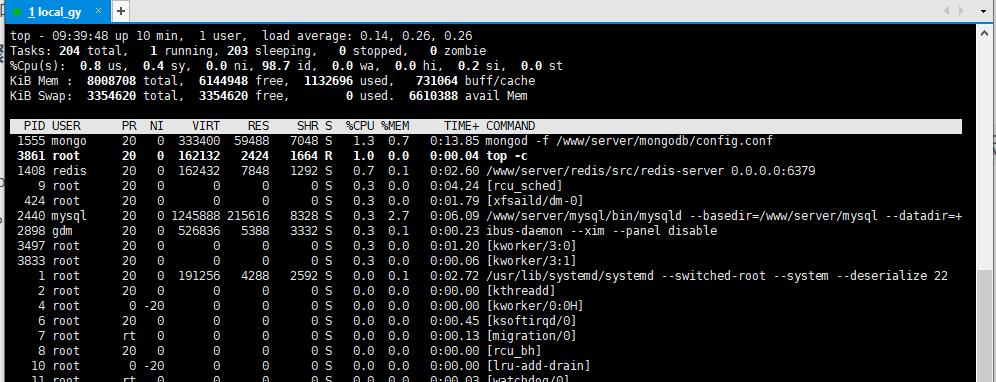
Task: Click the [rcu_sched] command
Action: (524, 186)
